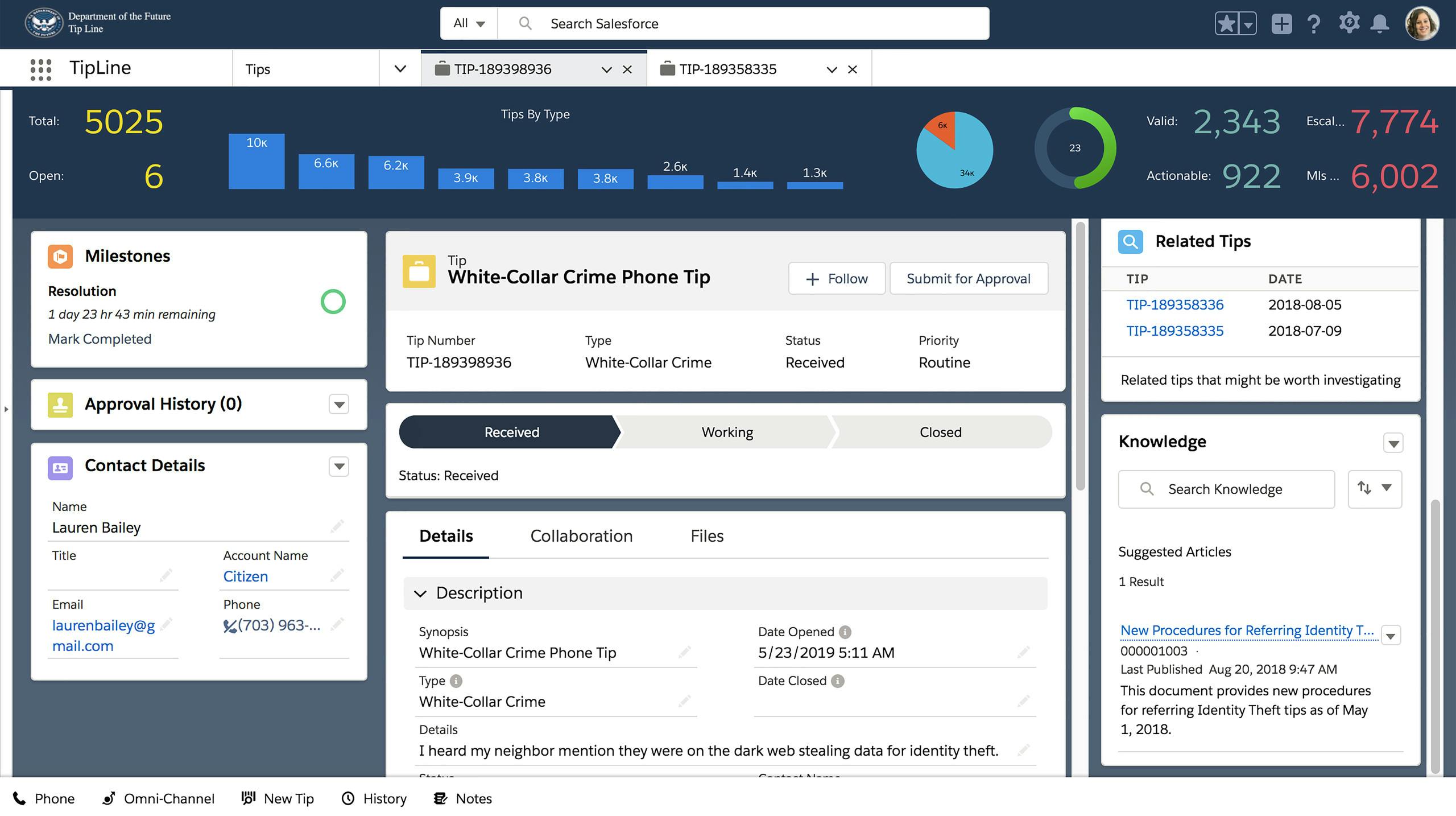Click the Milestones panel icon

click(x=60, y=256)
